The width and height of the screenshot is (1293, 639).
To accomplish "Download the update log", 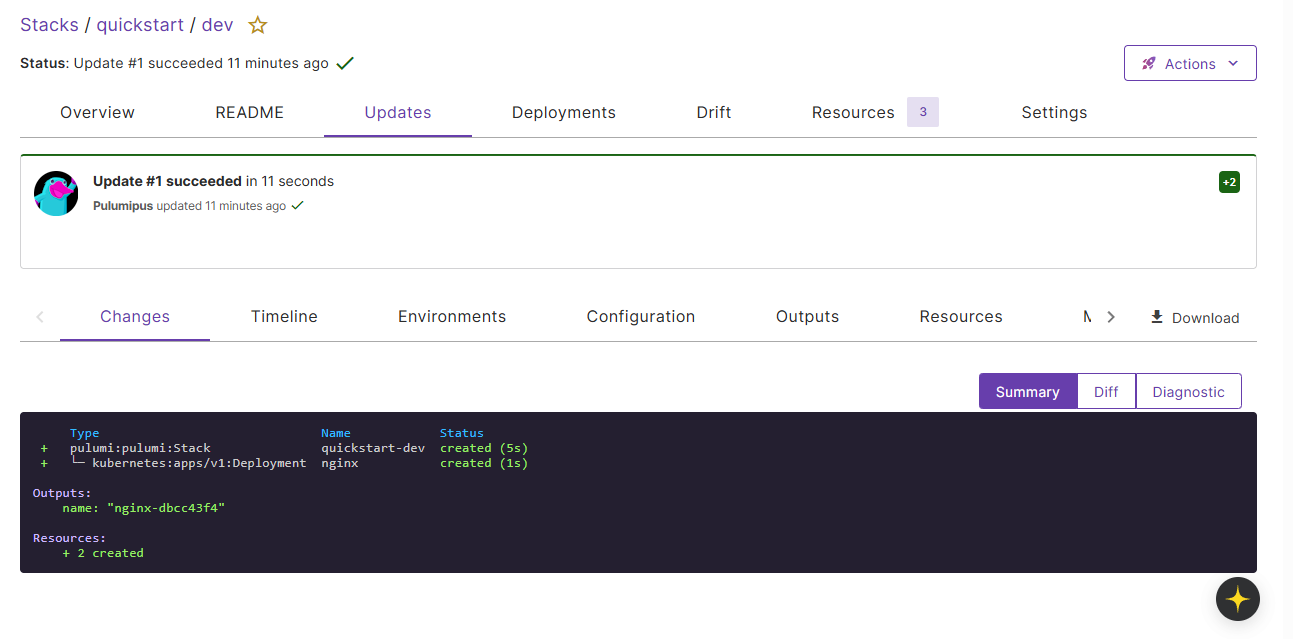I will click(x=1194, y=317).
